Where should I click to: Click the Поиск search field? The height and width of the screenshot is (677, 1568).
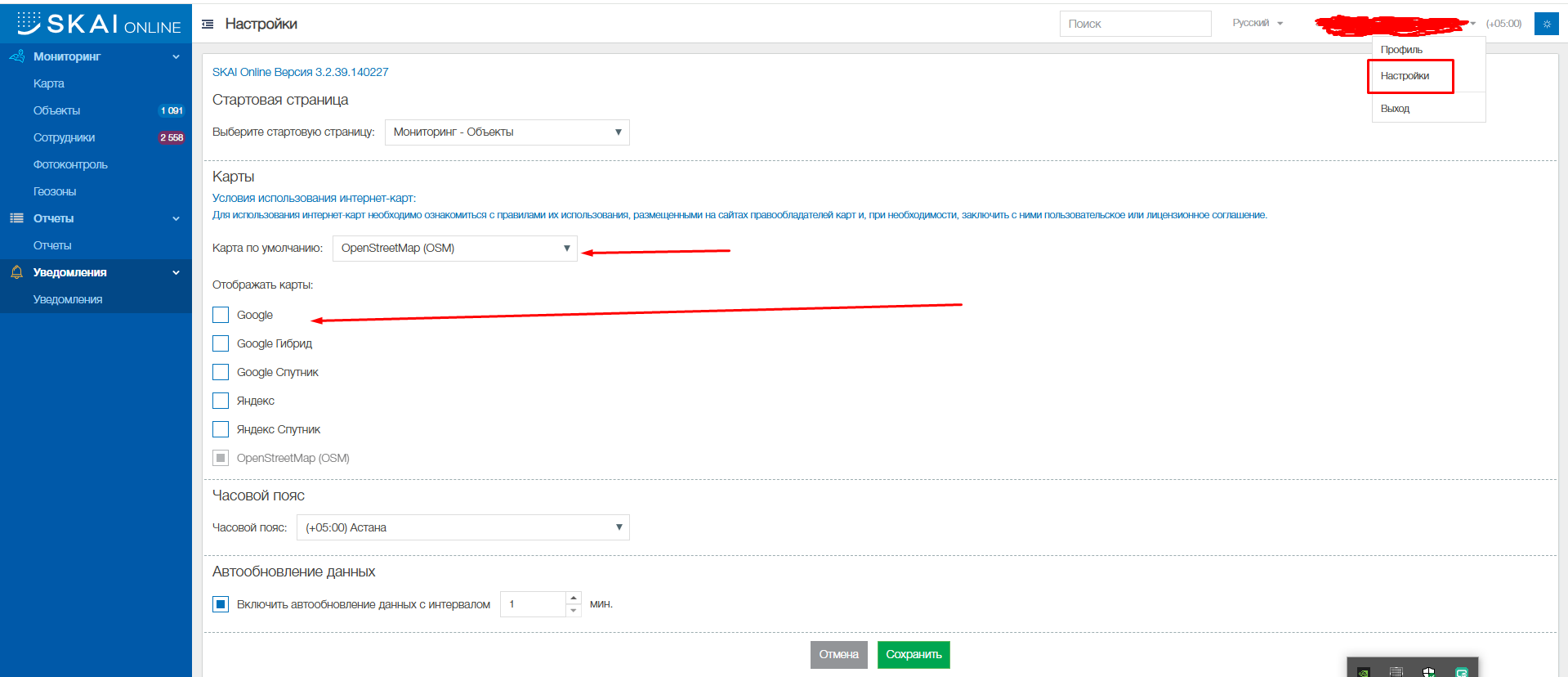[x=1135, y=24]
